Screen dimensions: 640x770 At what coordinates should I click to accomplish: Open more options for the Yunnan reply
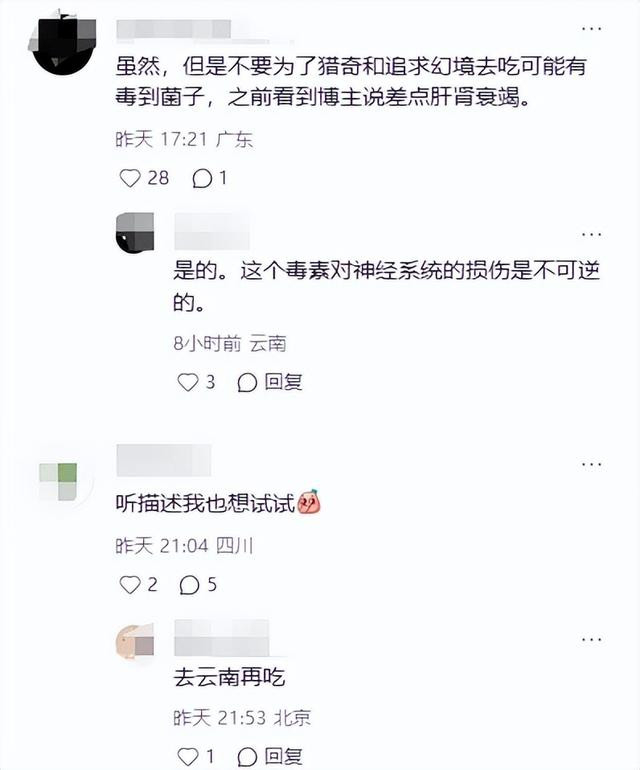tap(591, 234)
